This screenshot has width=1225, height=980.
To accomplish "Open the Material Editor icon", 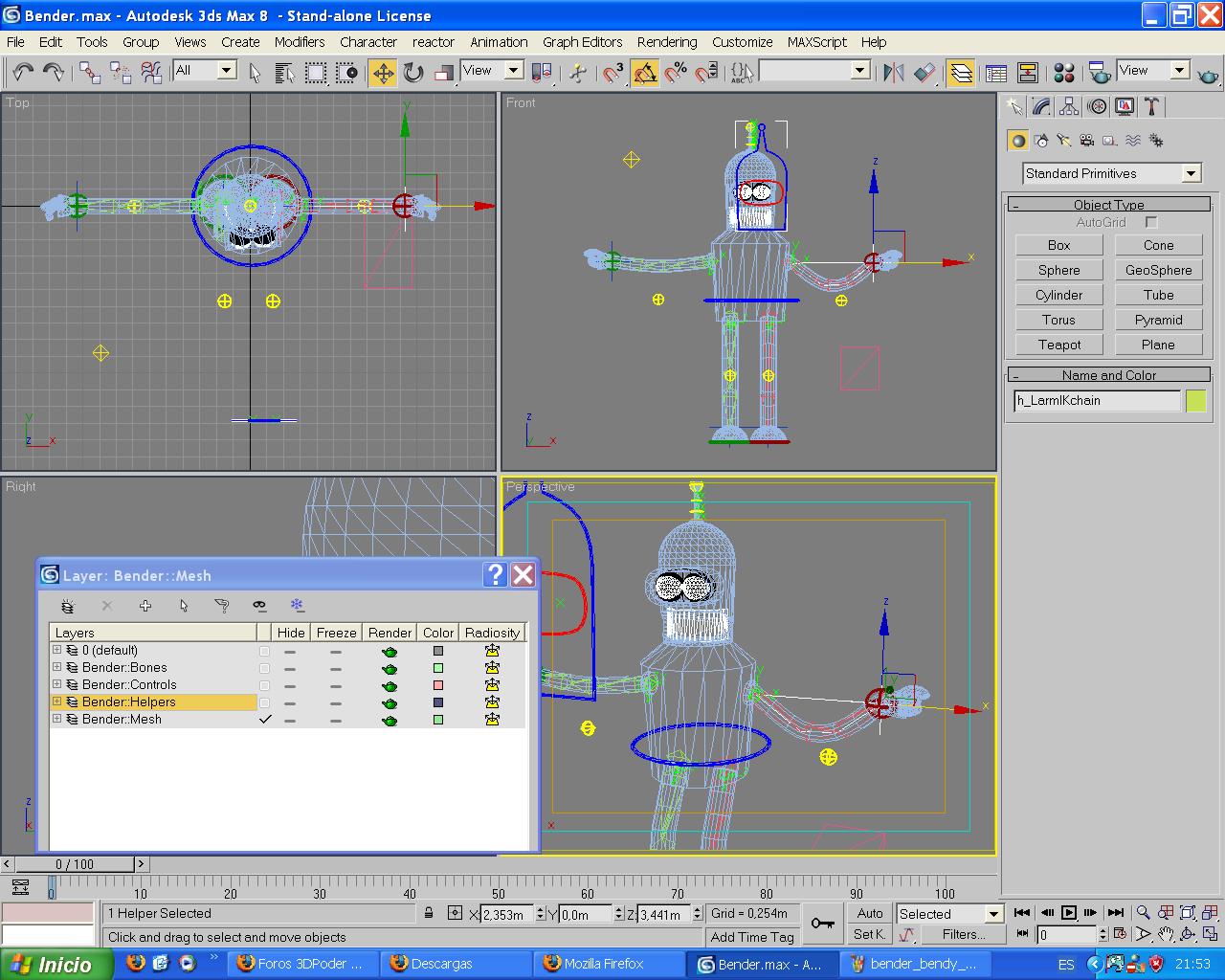I will [1063, 73].
